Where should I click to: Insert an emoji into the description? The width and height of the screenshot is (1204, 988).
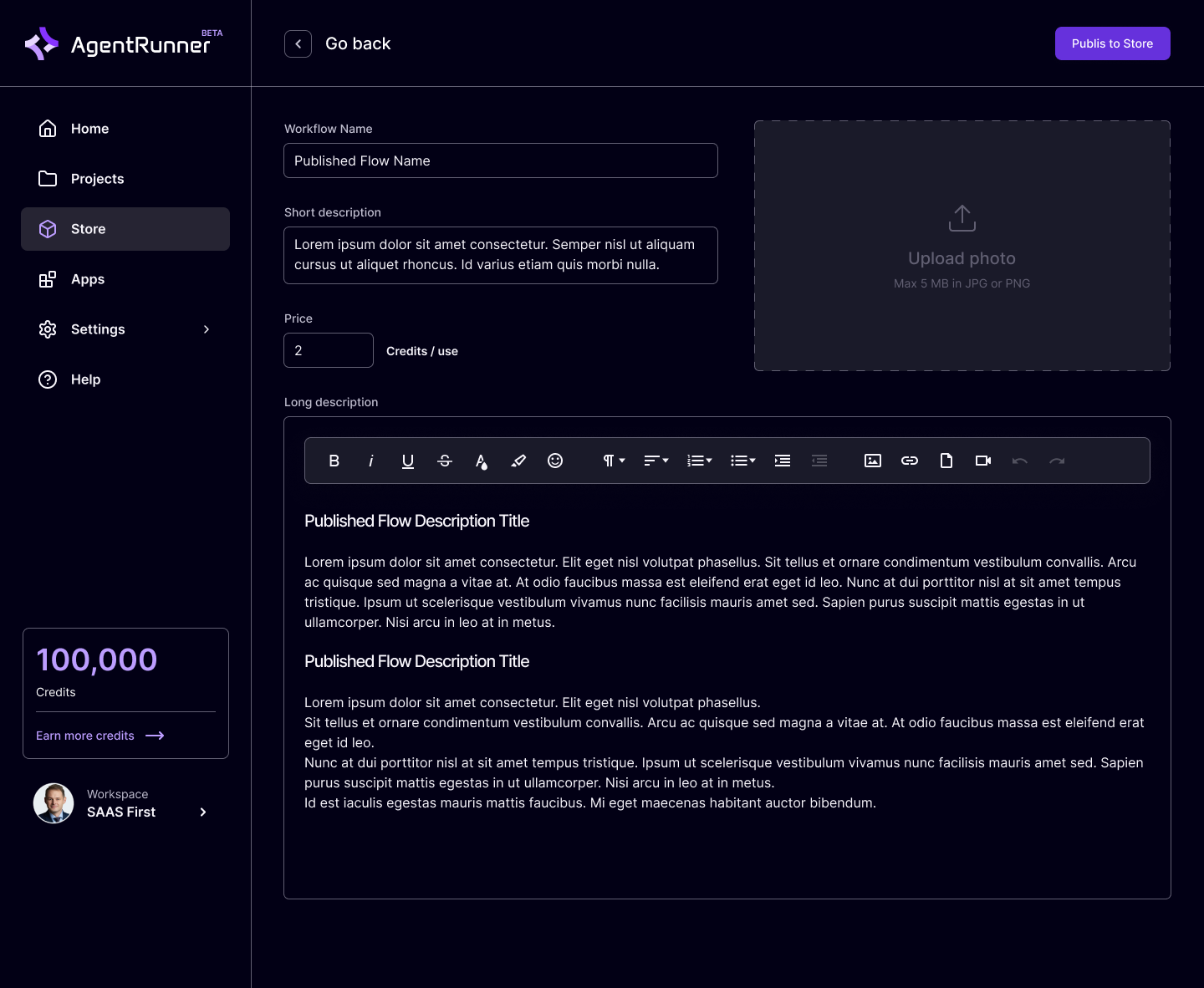coord(554,461)
